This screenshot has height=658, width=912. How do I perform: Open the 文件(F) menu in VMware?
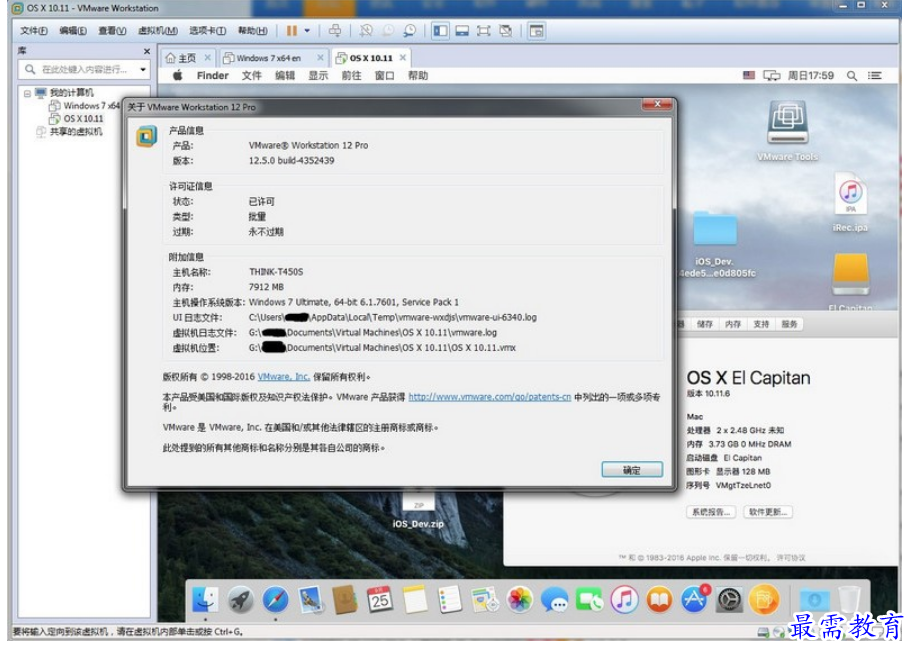[34, 30]
